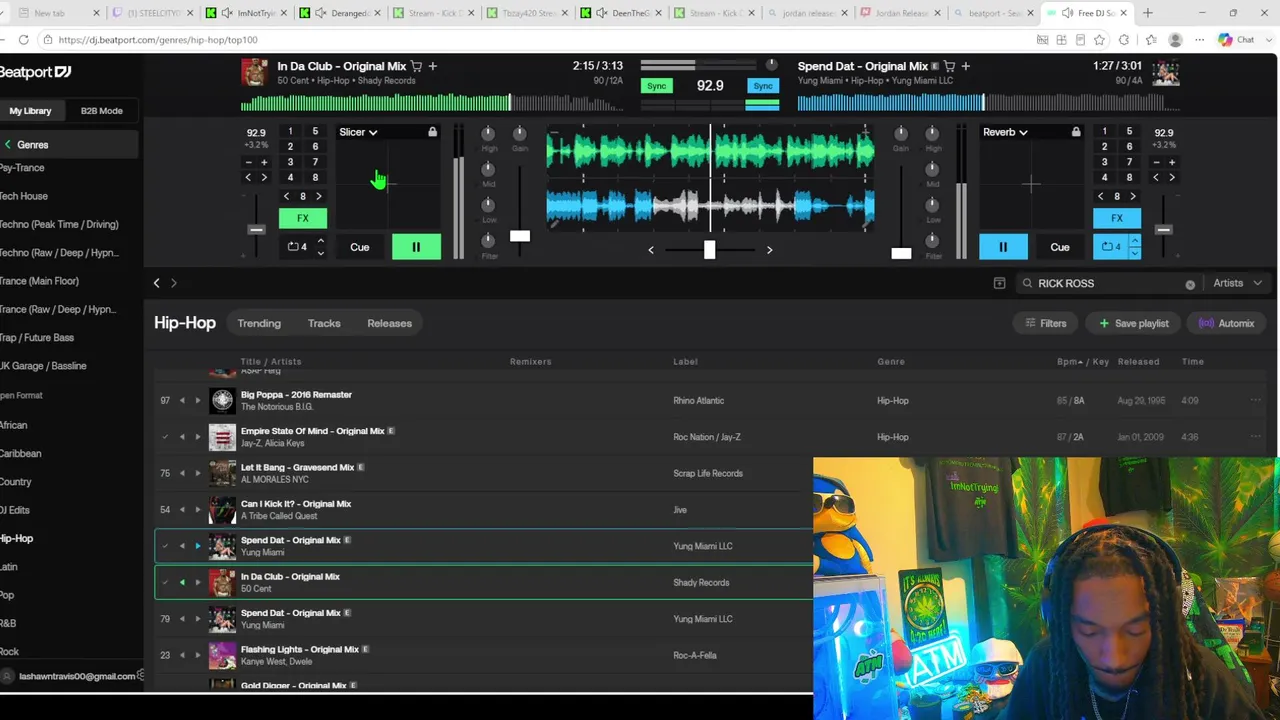This screenshot has height=720, width=1280.
Task: Go back in the browser panel
Action: 156,284
